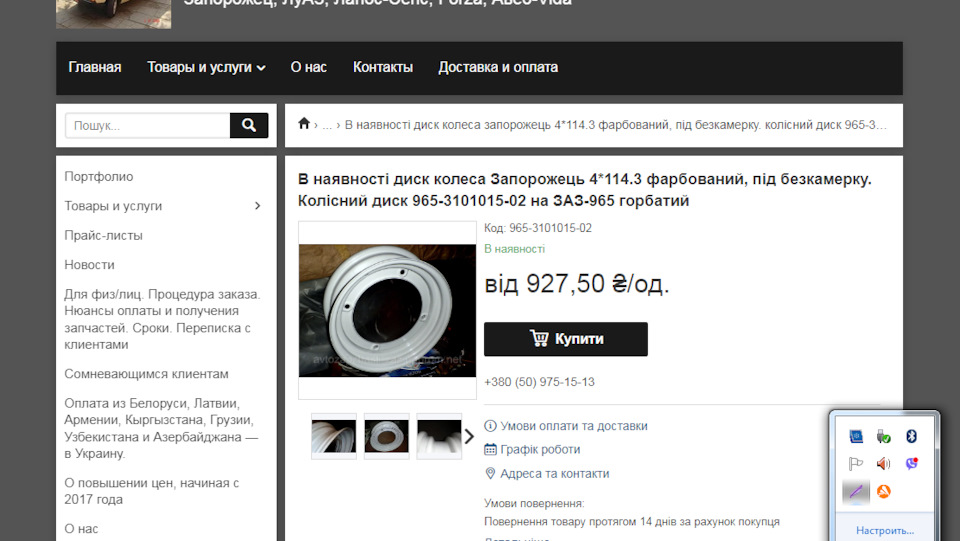Click main wheel disk product image
960x541 pixels.
[x=387, y=310]
